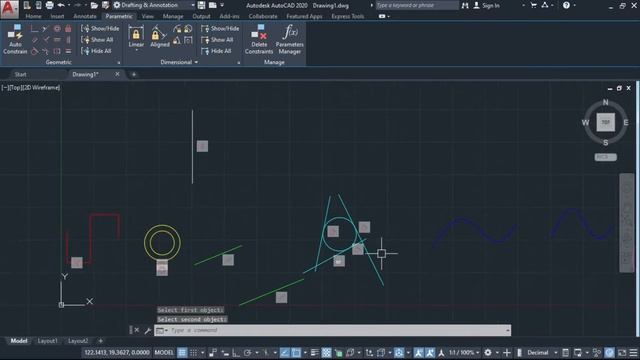Click geometric Hide All button
640x360 pixels.
(x=96, y=51)
